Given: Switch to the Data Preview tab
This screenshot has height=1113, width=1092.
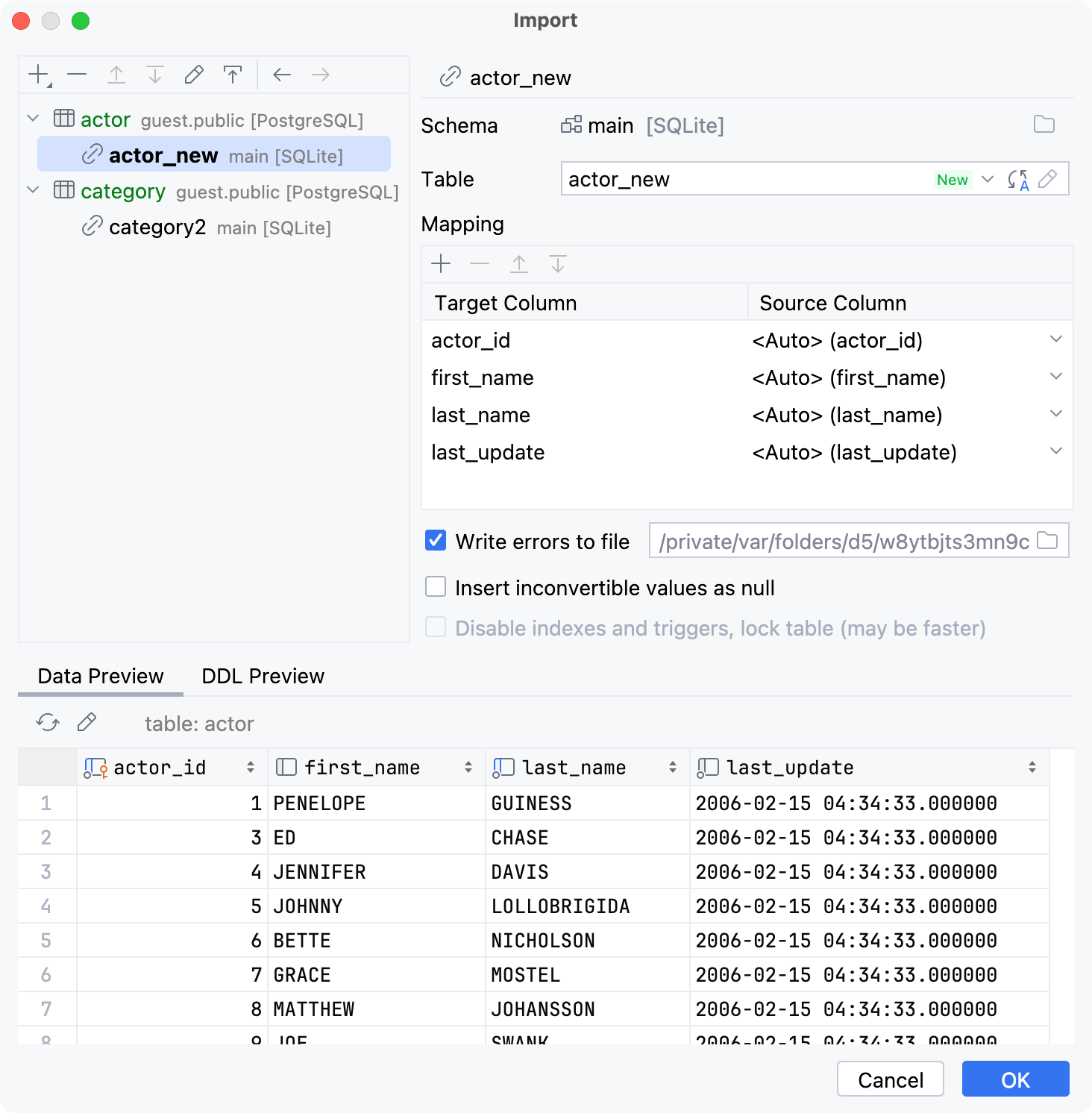Looking at the screenshot, I should coord(100,676).
